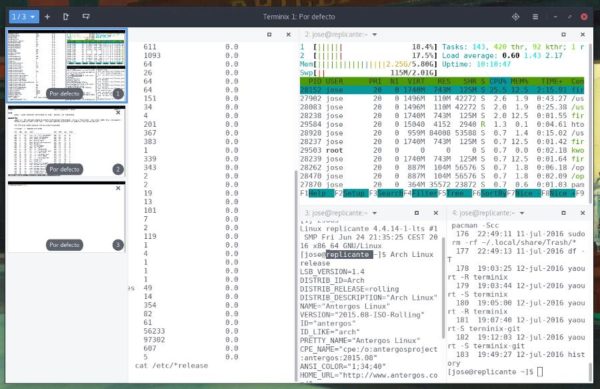Open terminal 4 title dropdown

tap(522, 213)
